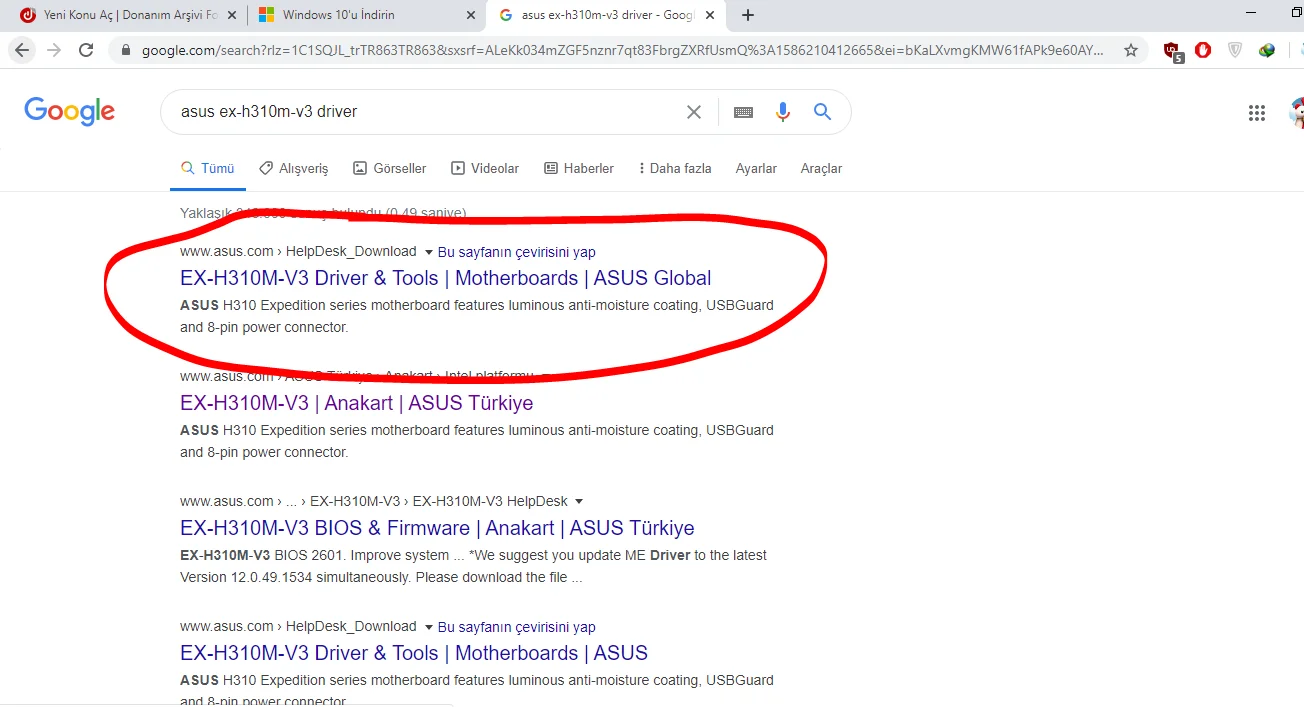The image size is (1304, 707).
Task: Open the Internet Download Manager extension icon
Action: [x=1267, y=50]
